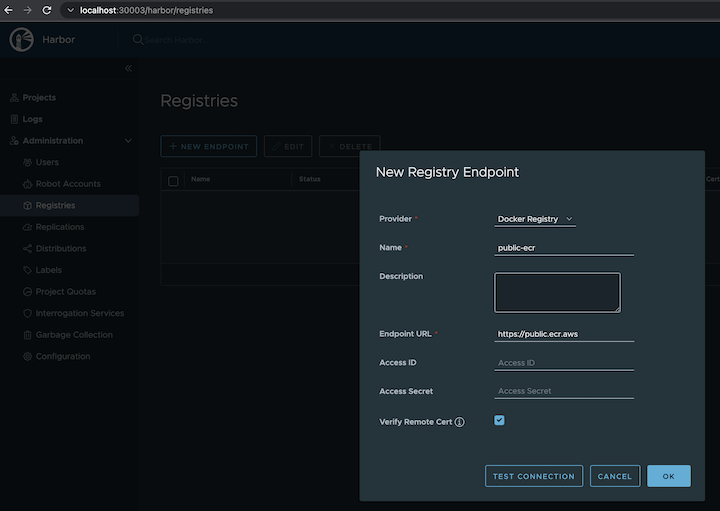720x511 pixels.
Task: Go to Replications in sidebar
Action: [x=60, y=227]
